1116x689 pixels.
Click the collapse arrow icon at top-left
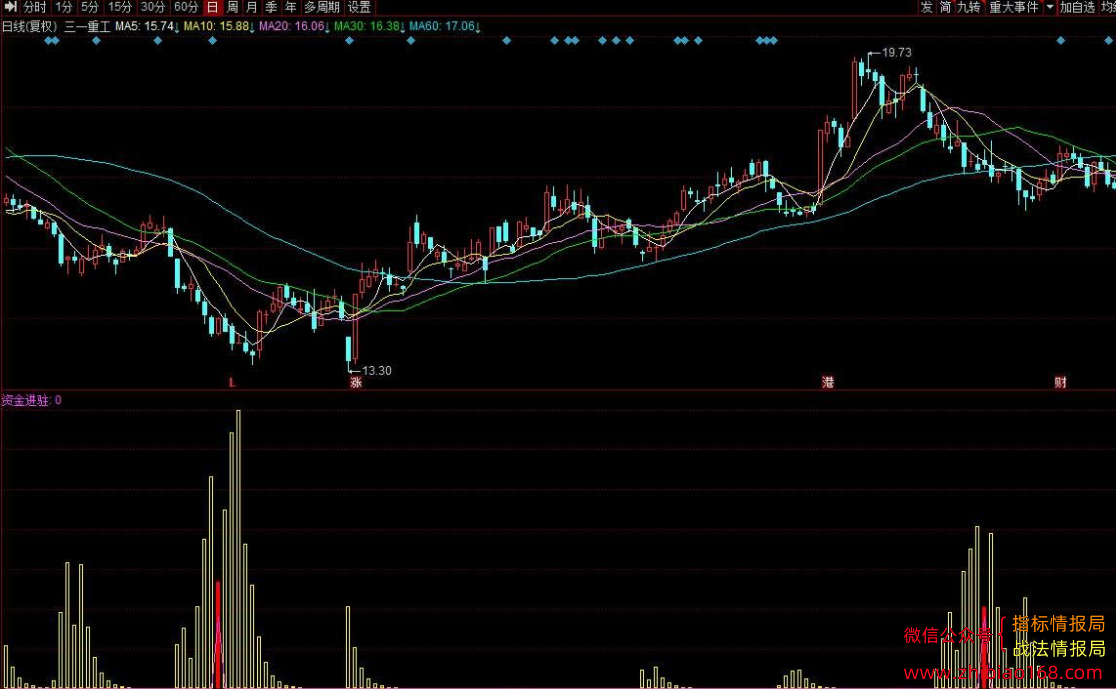click(10, 7)
